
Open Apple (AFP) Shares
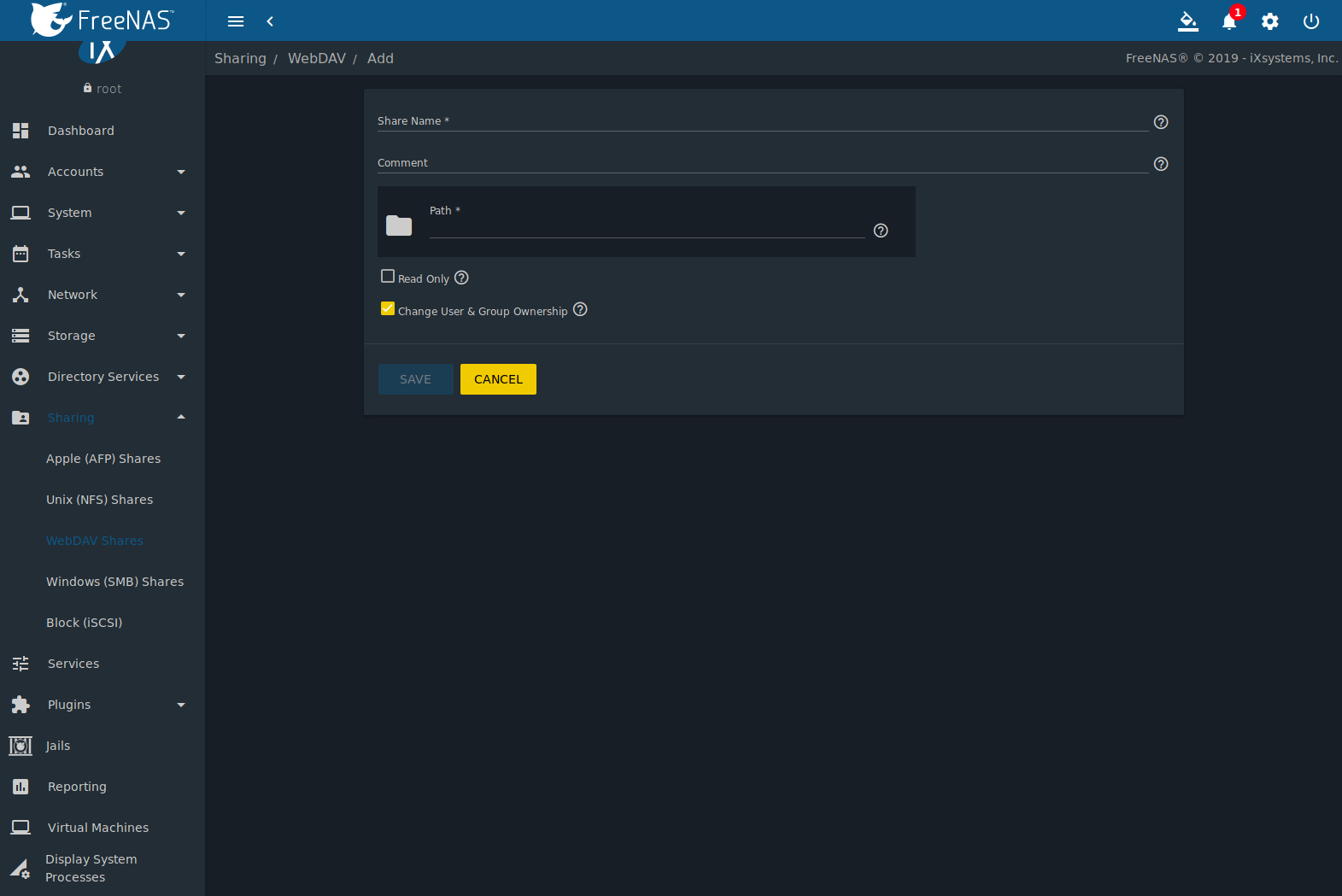coord(103,459)
